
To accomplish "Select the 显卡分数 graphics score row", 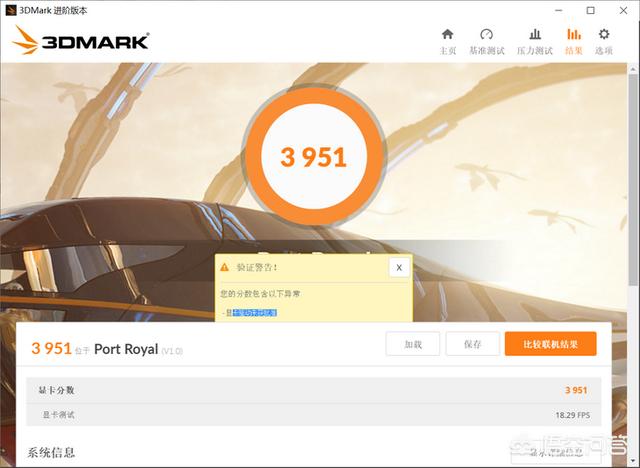I will (313, 390).
